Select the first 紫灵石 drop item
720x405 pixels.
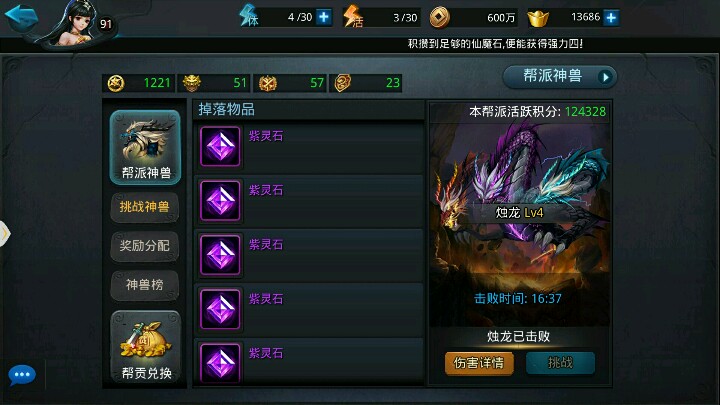(x=309, y=146)
